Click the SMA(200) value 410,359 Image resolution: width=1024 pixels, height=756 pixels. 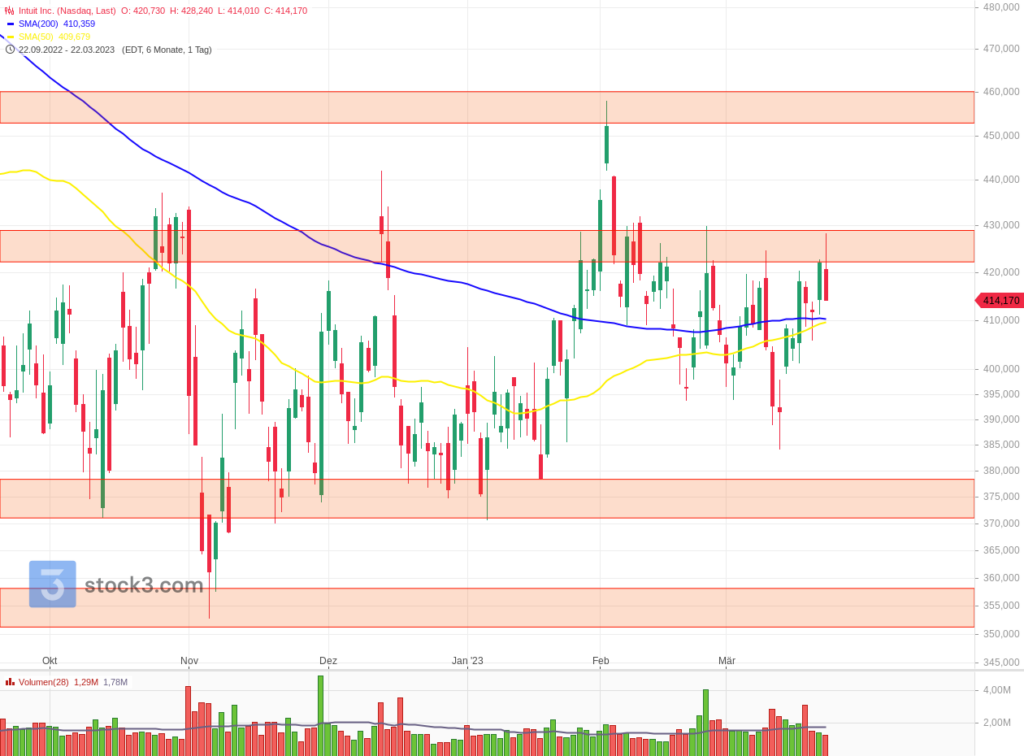click(79, 24)
